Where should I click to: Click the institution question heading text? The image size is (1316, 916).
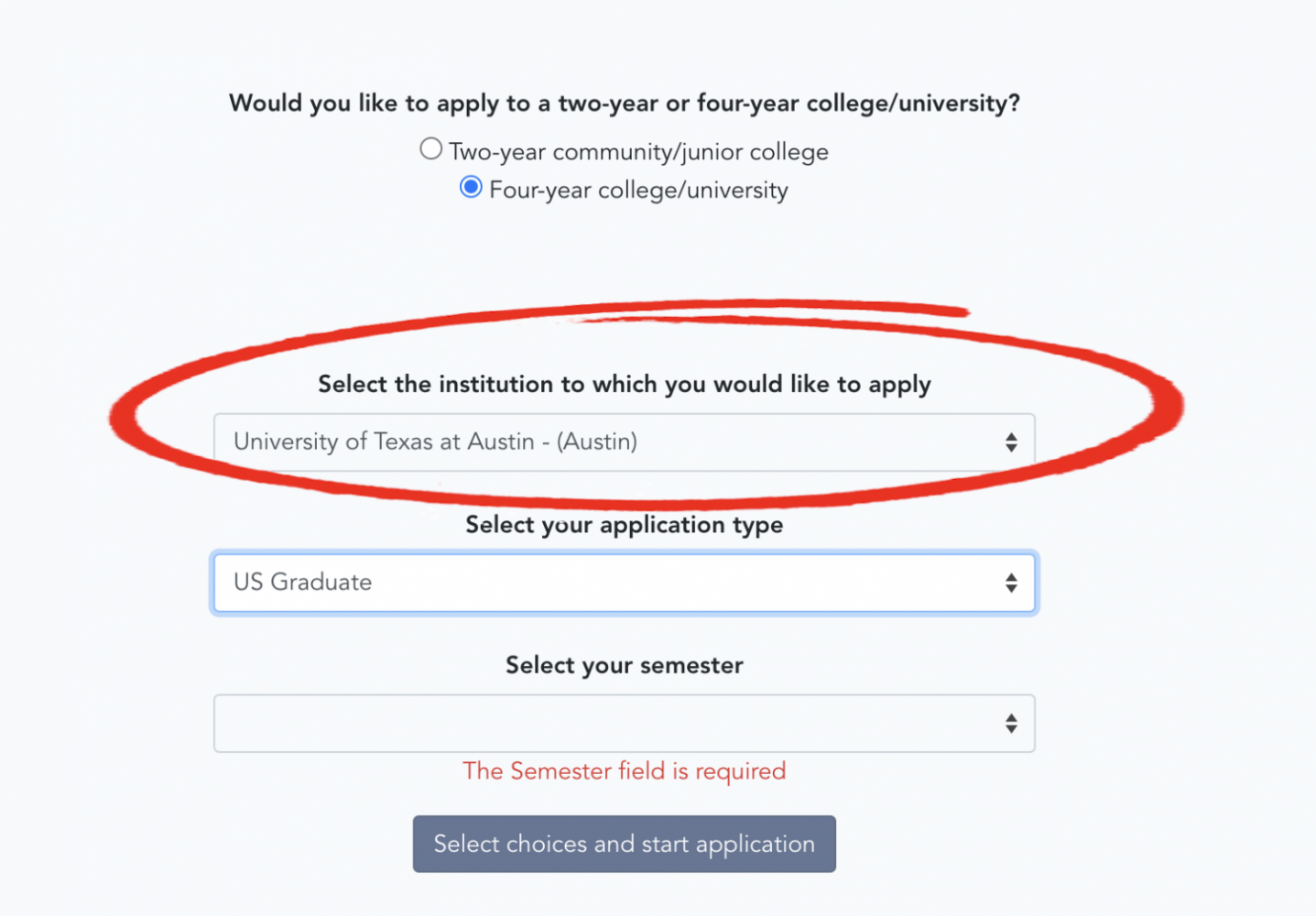click(x=624, y=384)
